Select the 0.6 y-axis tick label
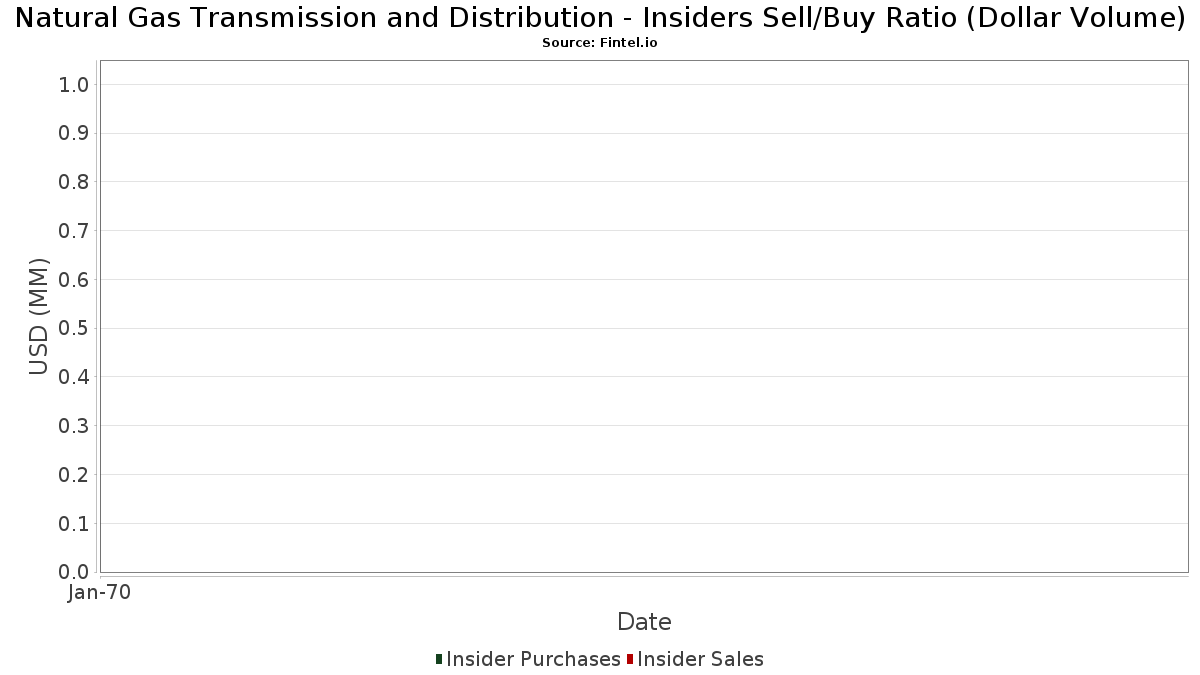Viewport: 1200px width, 675px height. 75,280
